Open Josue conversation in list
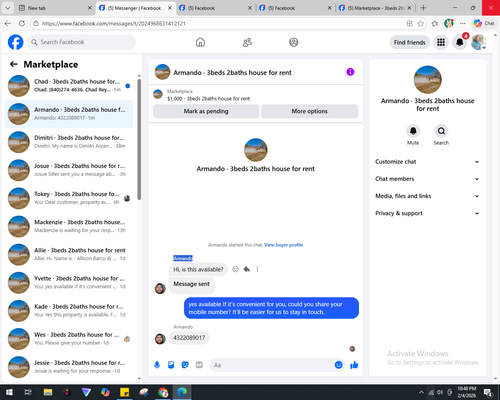500x400 pixels. [69, 170]
